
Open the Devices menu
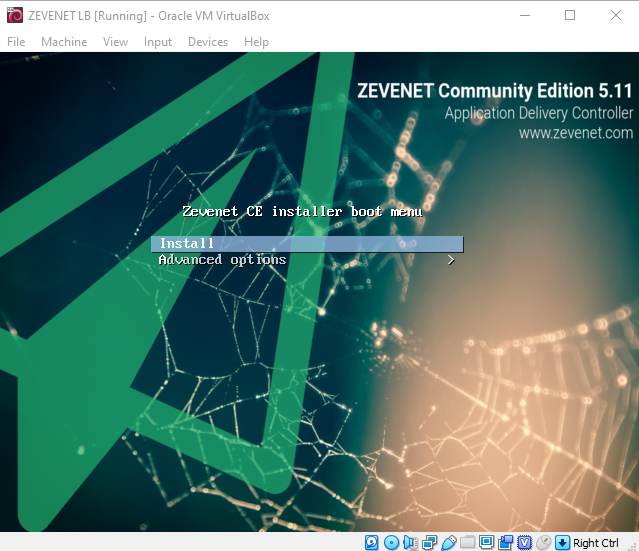(208, 42)
